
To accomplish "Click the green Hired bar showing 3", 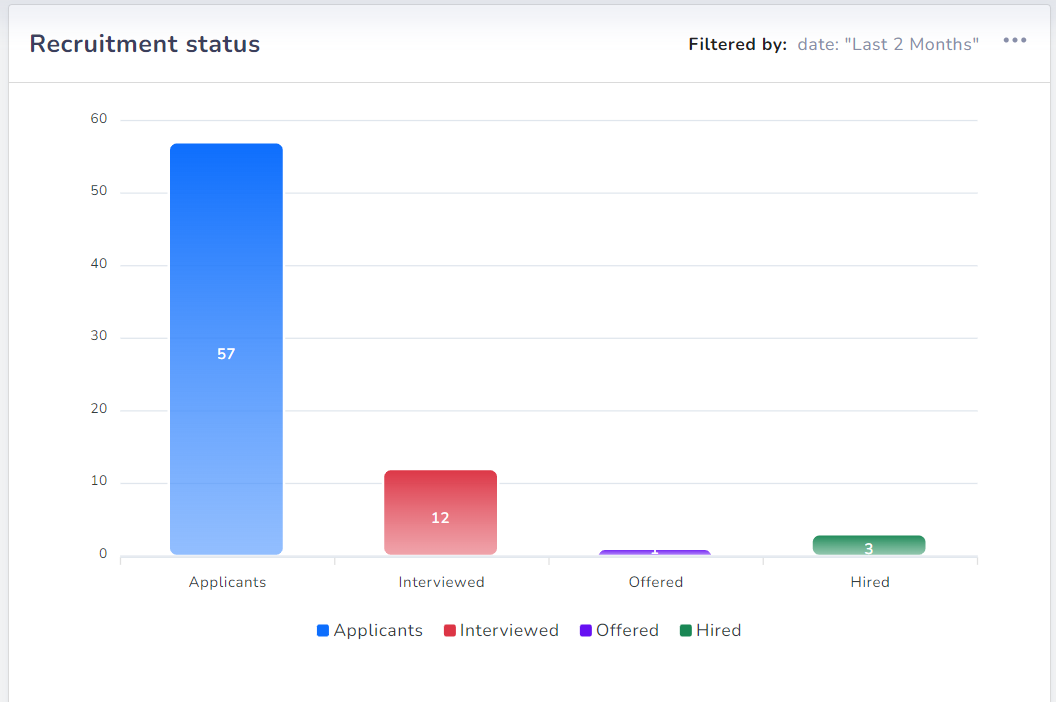I will pyautogui.click(x=869, y=545).
